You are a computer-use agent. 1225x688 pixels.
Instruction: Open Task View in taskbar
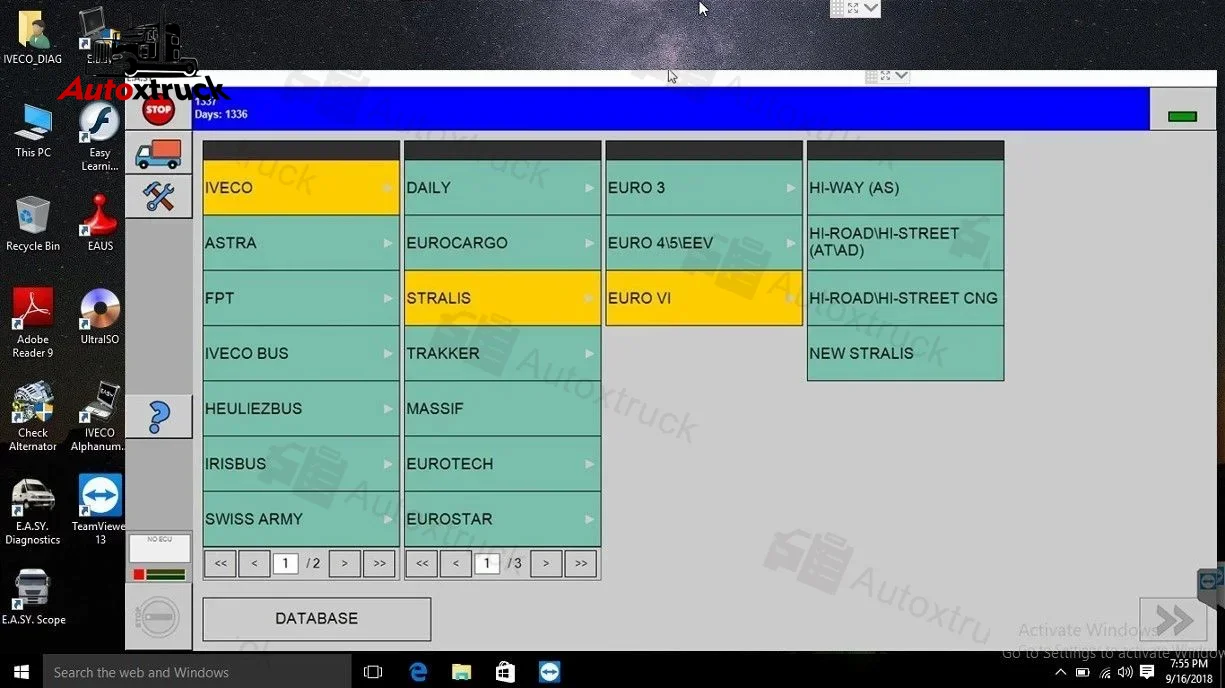pyautogui.click(x=373, y=672)
